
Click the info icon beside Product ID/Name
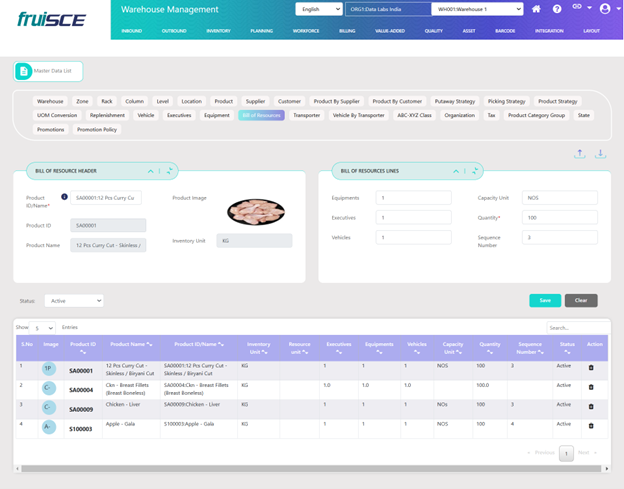point(64,197)
